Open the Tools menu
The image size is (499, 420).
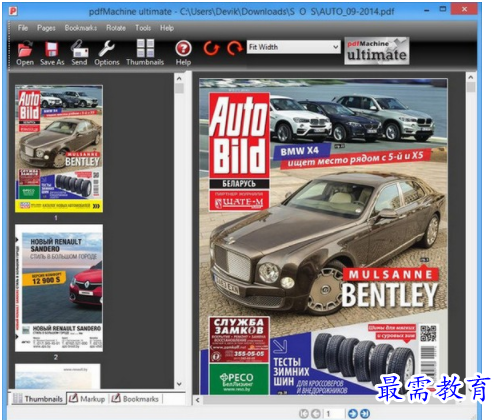[x=143, y=28]
